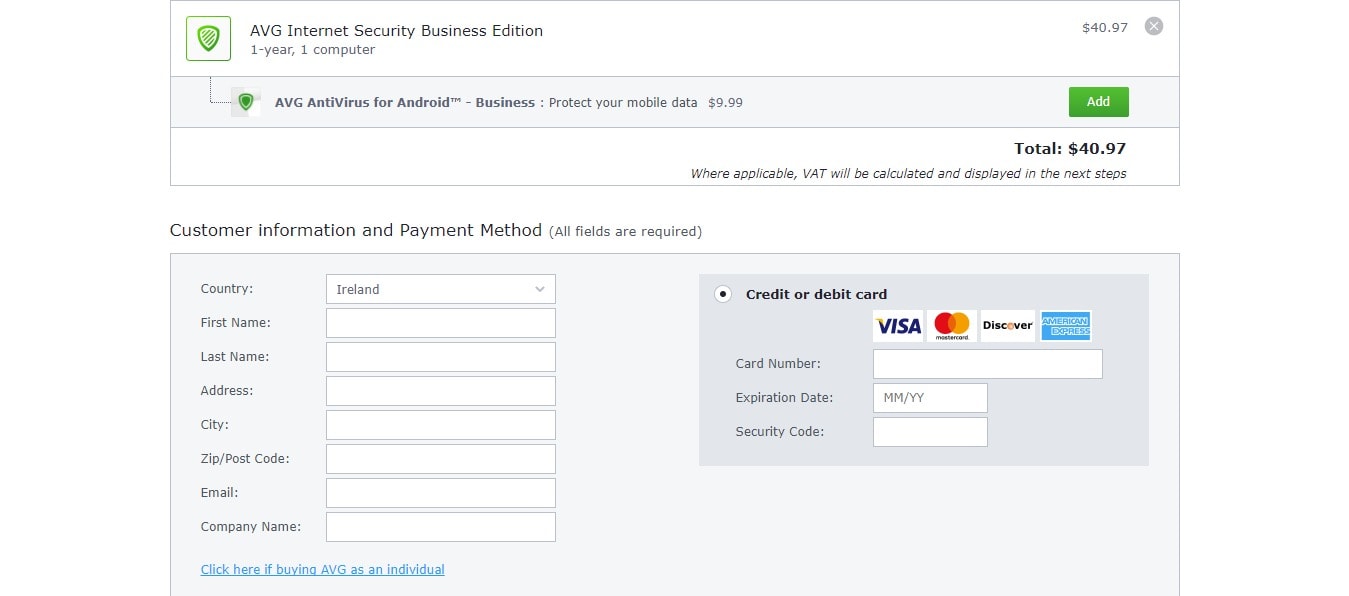
Task: Click the Zip/Post Code field
Action: 440,459
